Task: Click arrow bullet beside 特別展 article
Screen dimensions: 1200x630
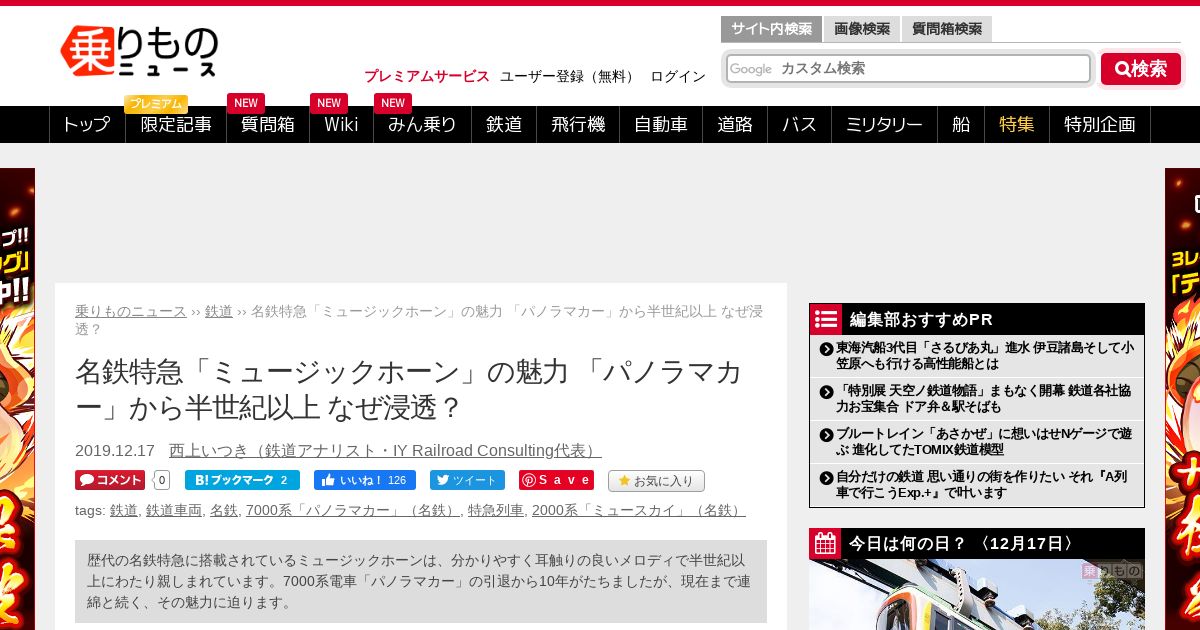Action: pyautogui.click(x=826, y=391)
